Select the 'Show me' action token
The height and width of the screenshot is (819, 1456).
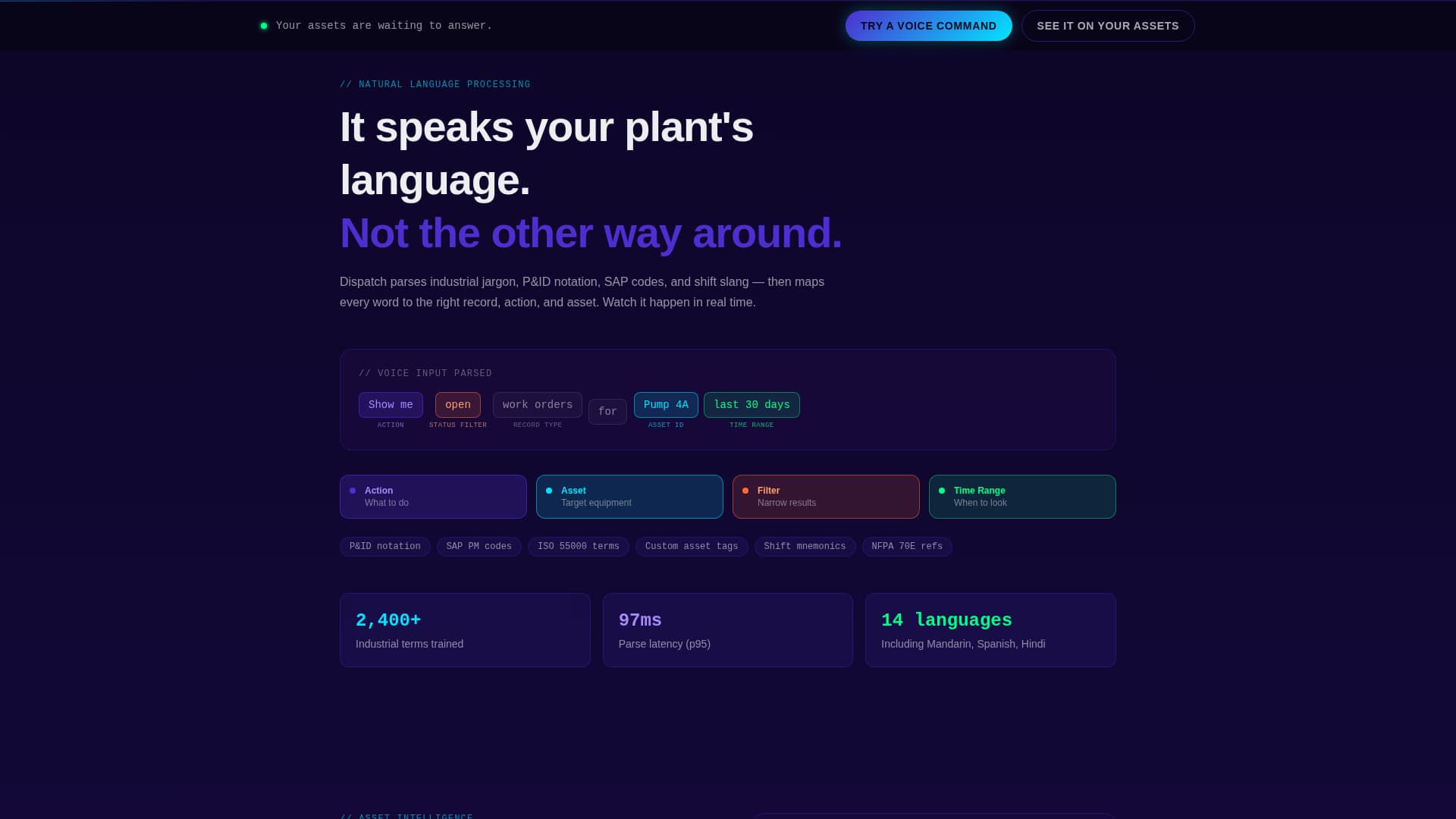tap(391, 405)
